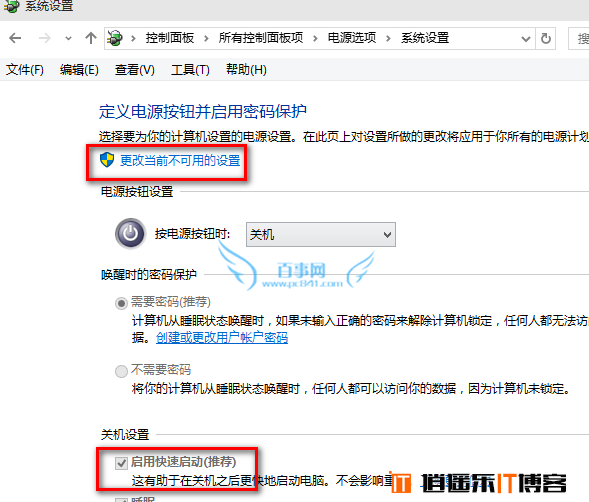Click 控制面板 in the breadcrumb
The image size is (589, 502).
coord(170,38)
